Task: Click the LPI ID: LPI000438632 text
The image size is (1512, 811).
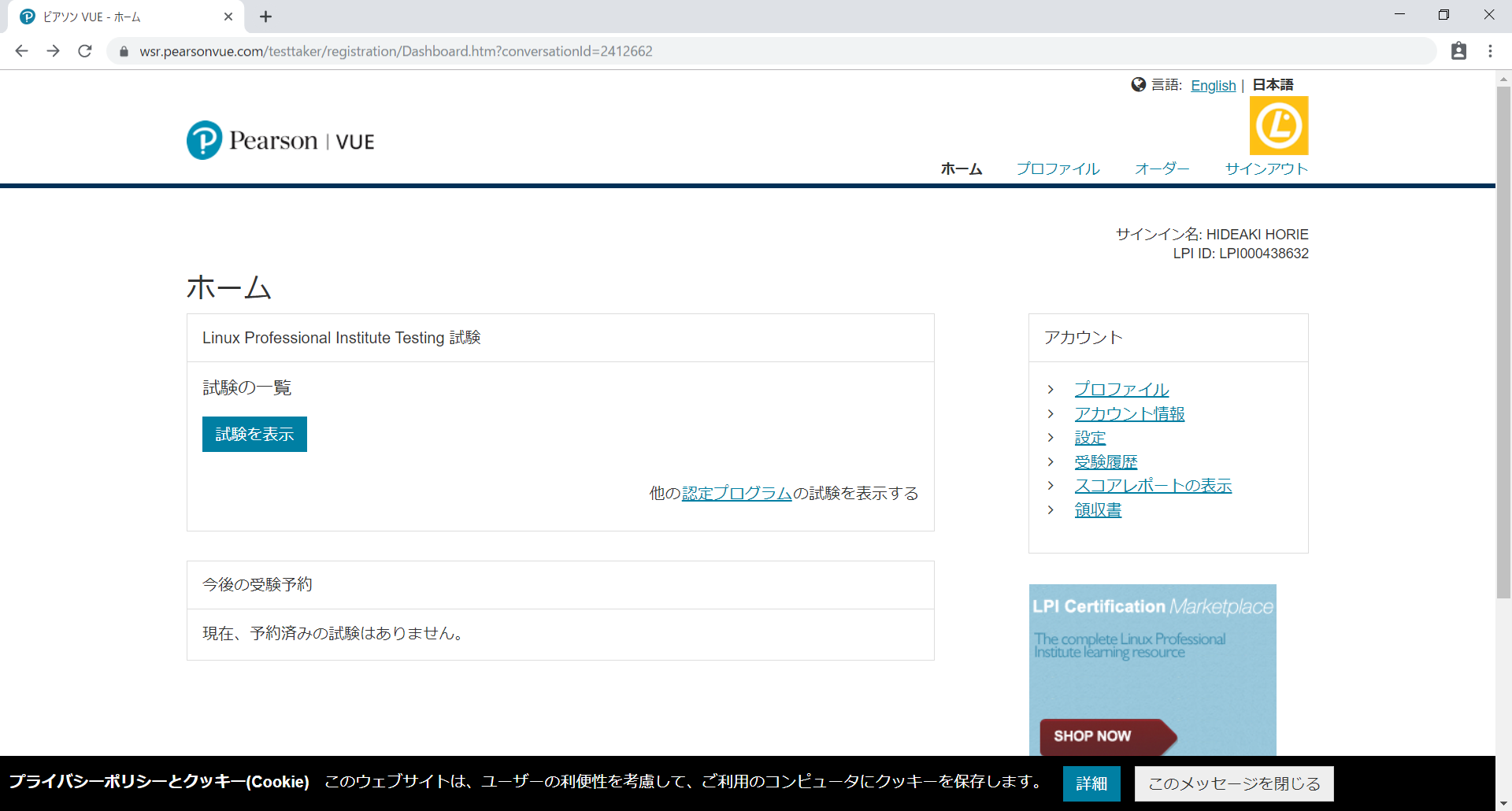Action: coord(1240,254)
